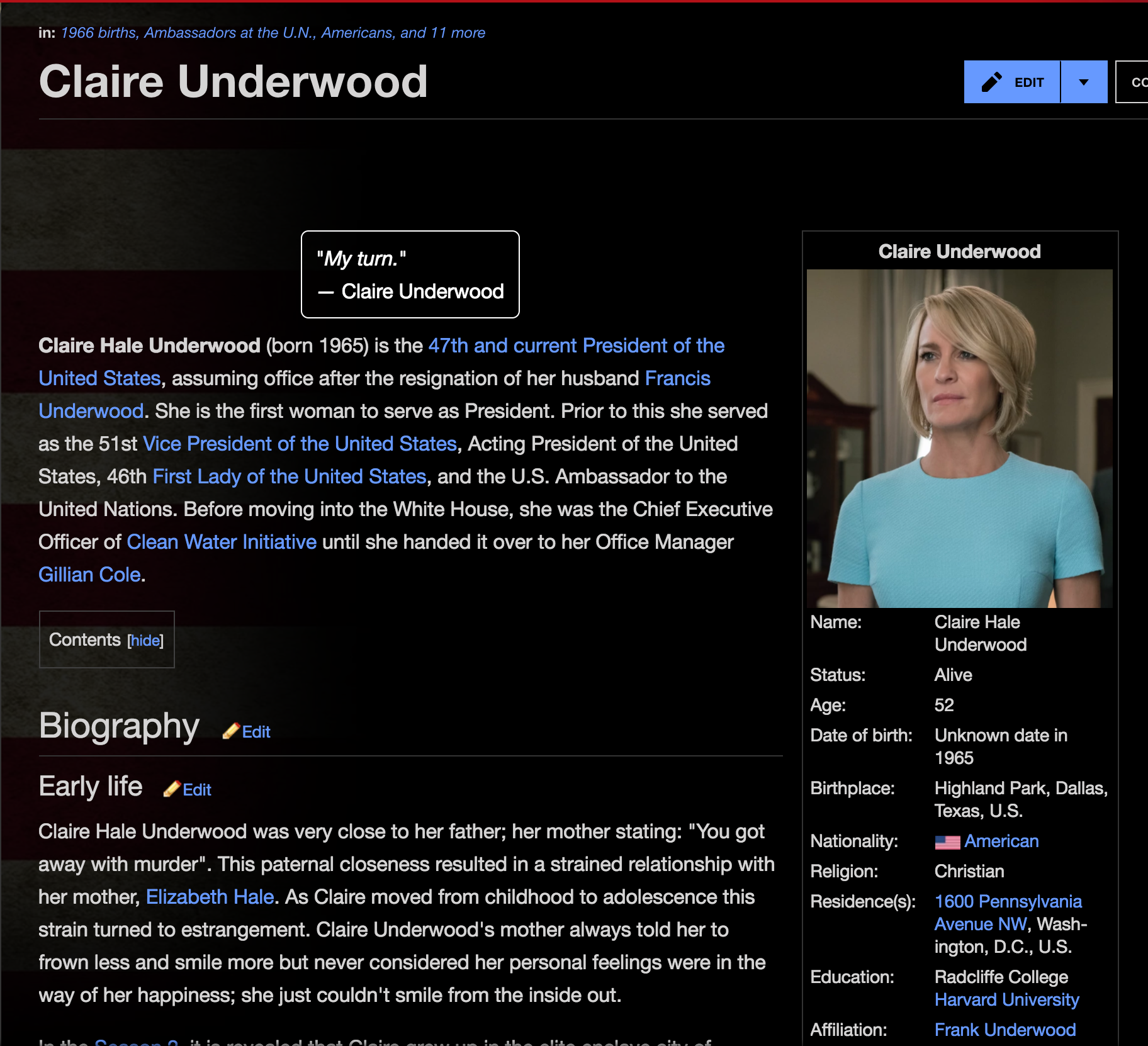Open Clean Water Initiative article
1148x1046 pixels.
(x=222, y=542)
